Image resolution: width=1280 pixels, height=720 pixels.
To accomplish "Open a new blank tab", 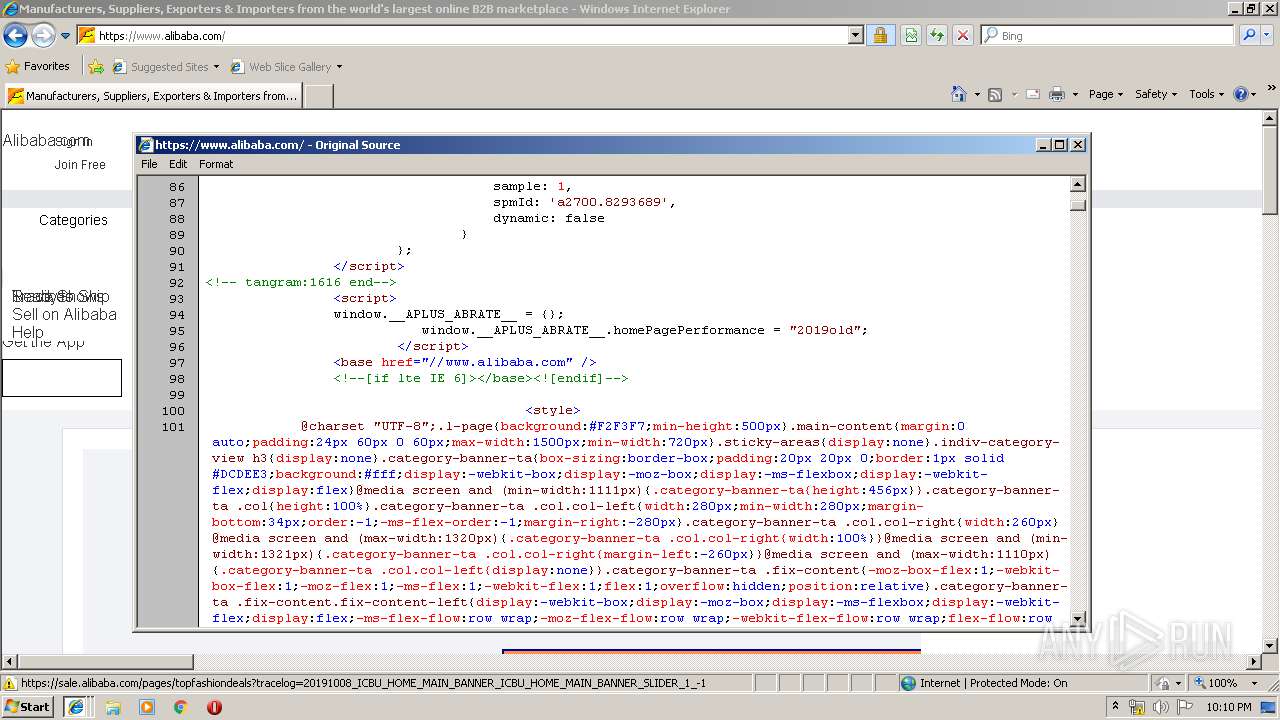I will pos(318,96).
